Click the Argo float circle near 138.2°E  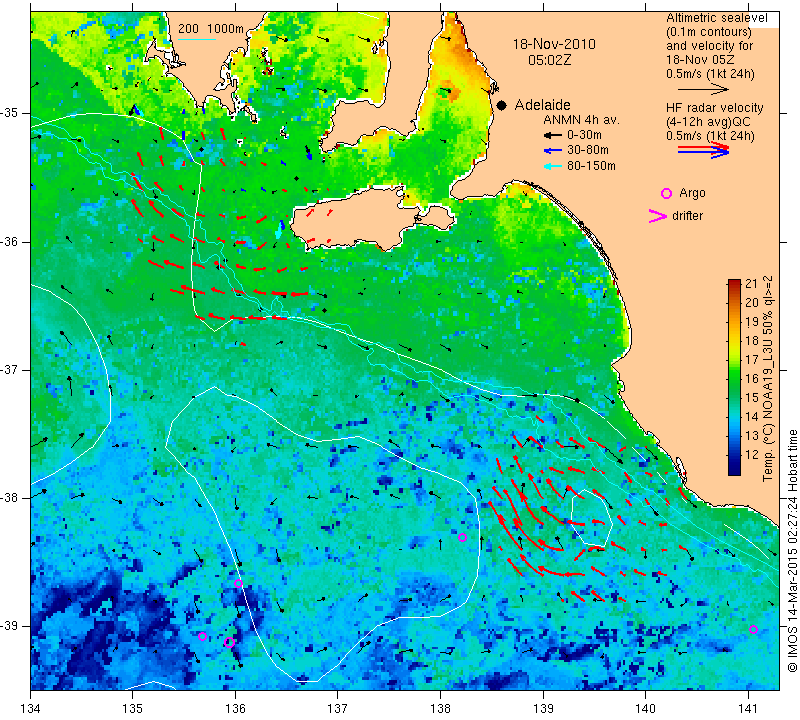(462, 537)
